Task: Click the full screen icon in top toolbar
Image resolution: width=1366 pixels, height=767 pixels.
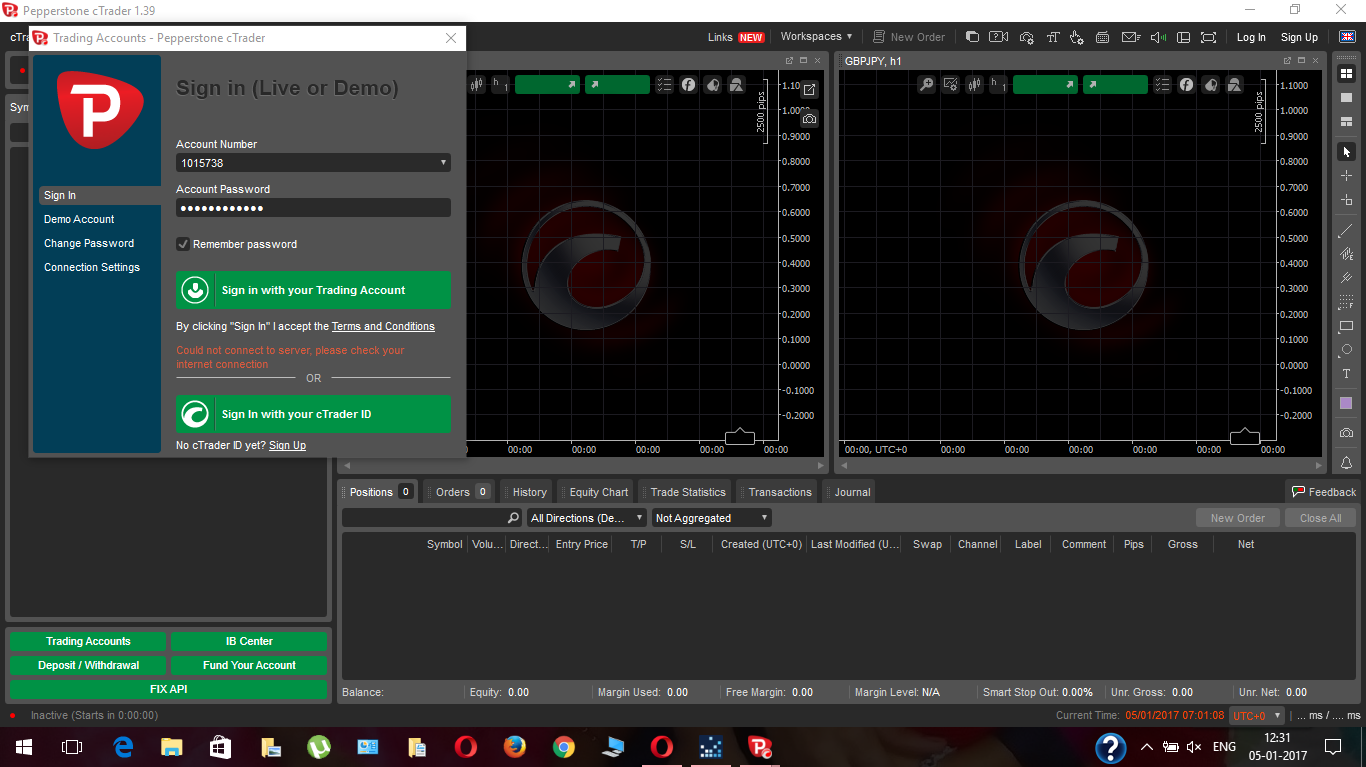Action: pos(1209,37)
